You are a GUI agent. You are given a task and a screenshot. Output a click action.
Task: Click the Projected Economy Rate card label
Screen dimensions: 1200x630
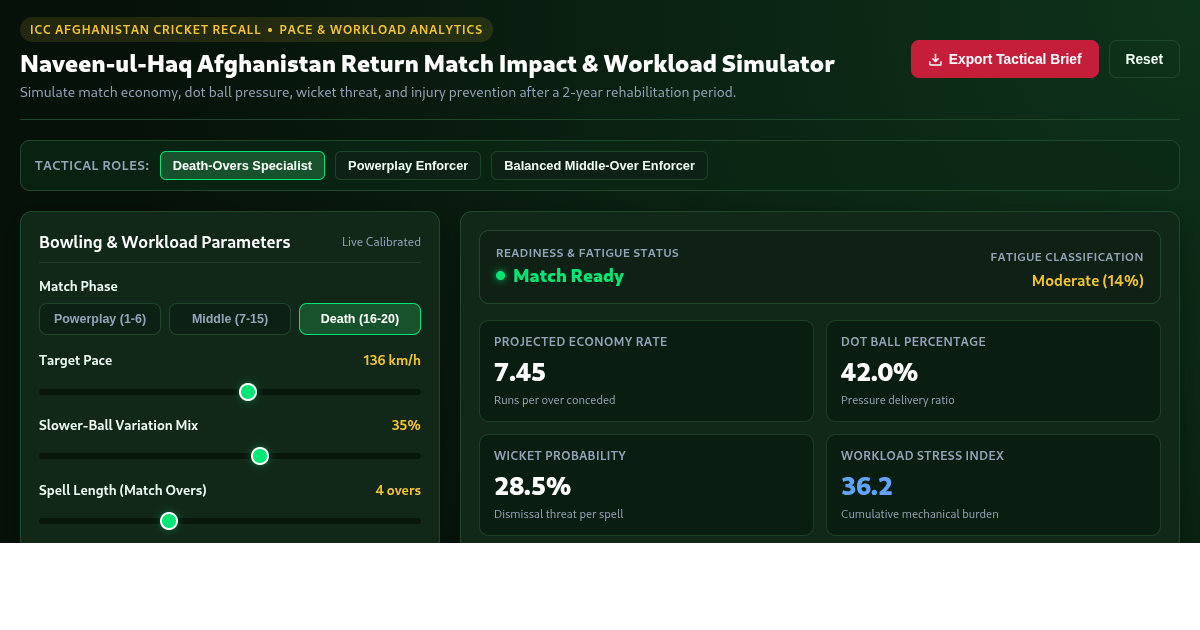(x=580, y=342)
